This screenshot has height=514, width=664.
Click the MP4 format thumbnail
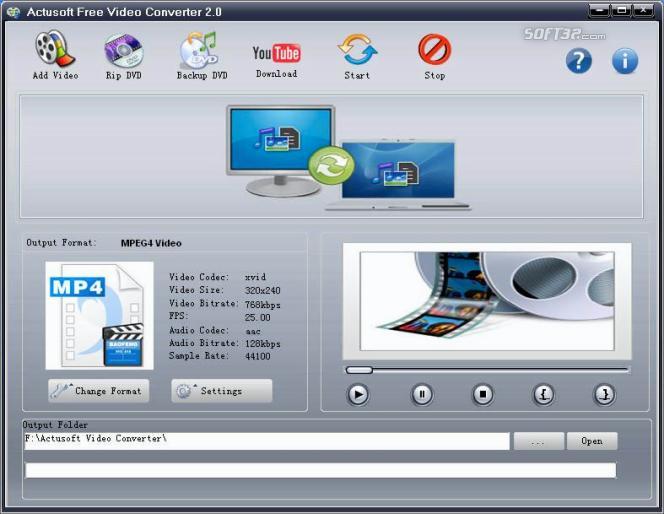[100, 315]
